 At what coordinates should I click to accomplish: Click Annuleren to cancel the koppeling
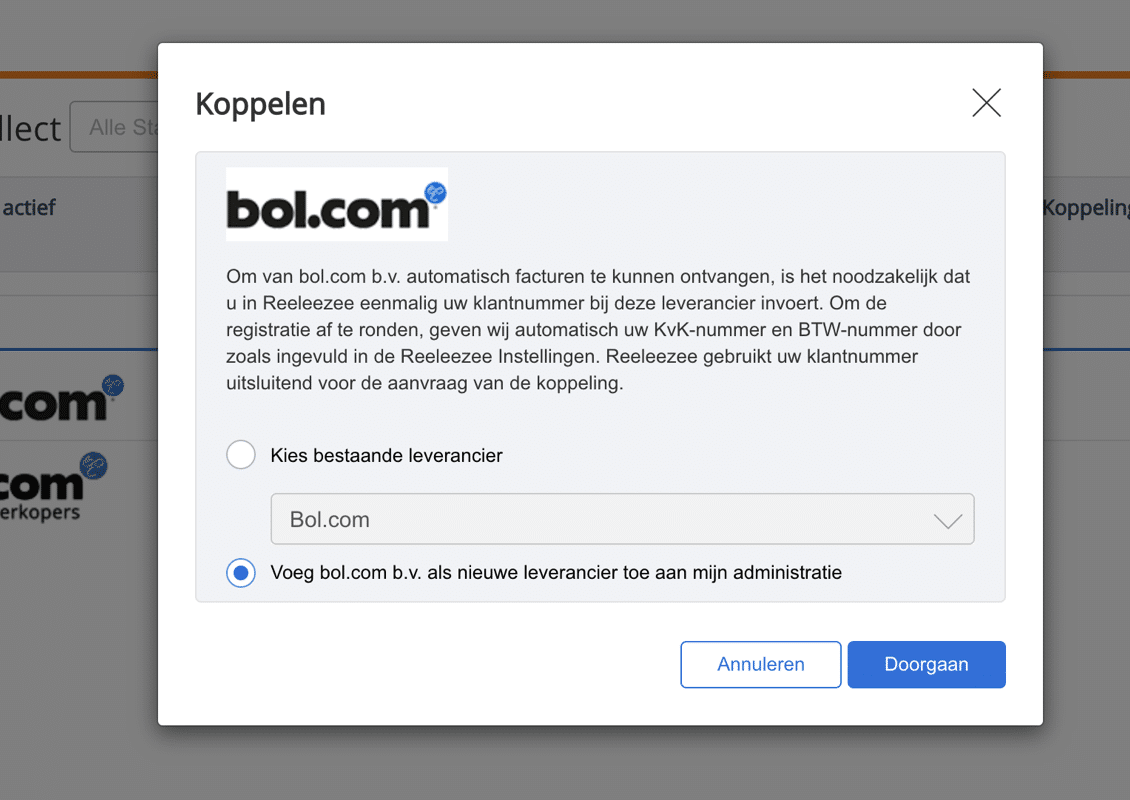click(x=760, y=664)
